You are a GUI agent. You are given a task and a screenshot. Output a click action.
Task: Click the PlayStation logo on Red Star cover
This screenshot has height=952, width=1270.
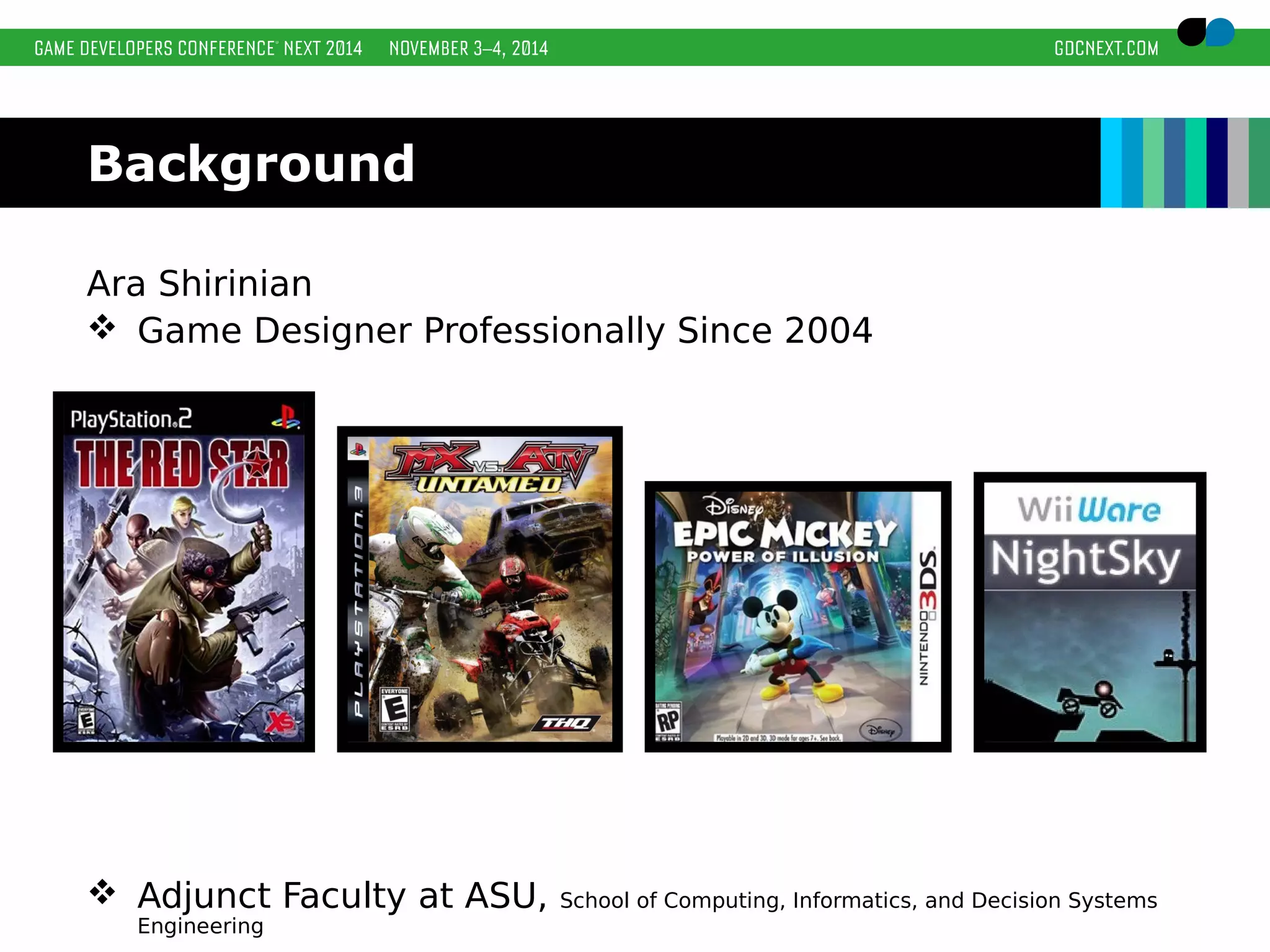[286, 417]
